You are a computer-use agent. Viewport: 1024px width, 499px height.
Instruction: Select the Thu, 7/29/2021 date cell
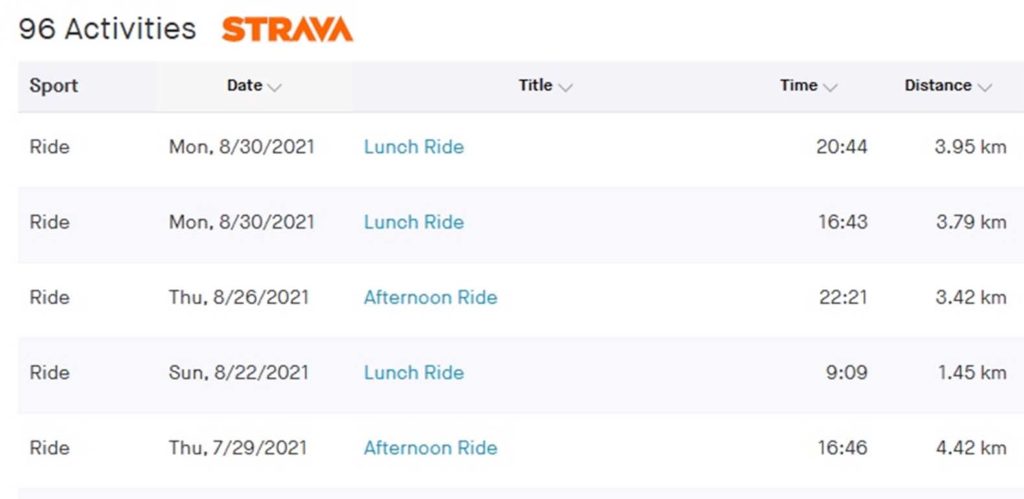pos(238,448)
